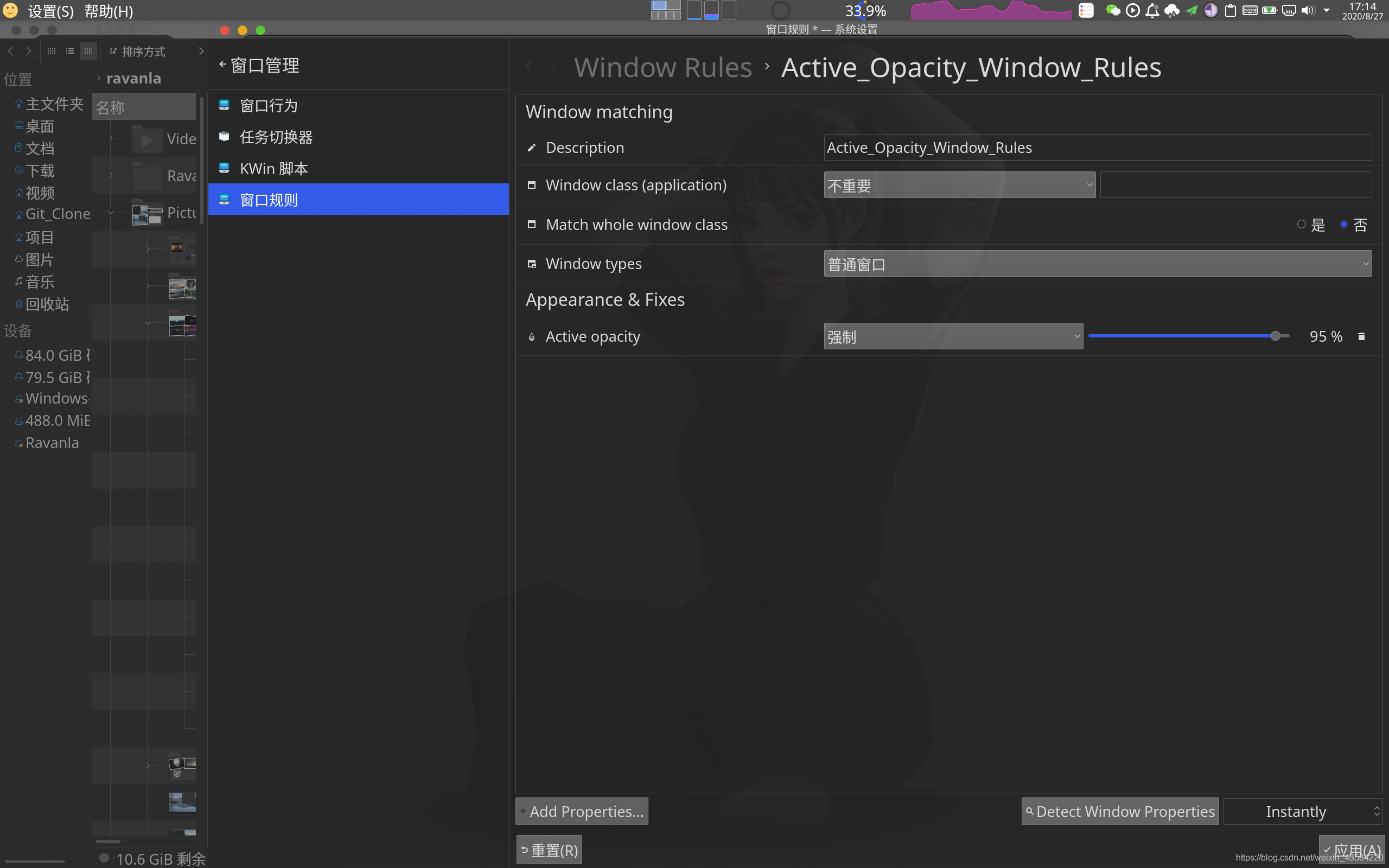This screenshot has height=868, width=1389.
Task: Open the WeChat tray icon
Action: (1112, 10)
